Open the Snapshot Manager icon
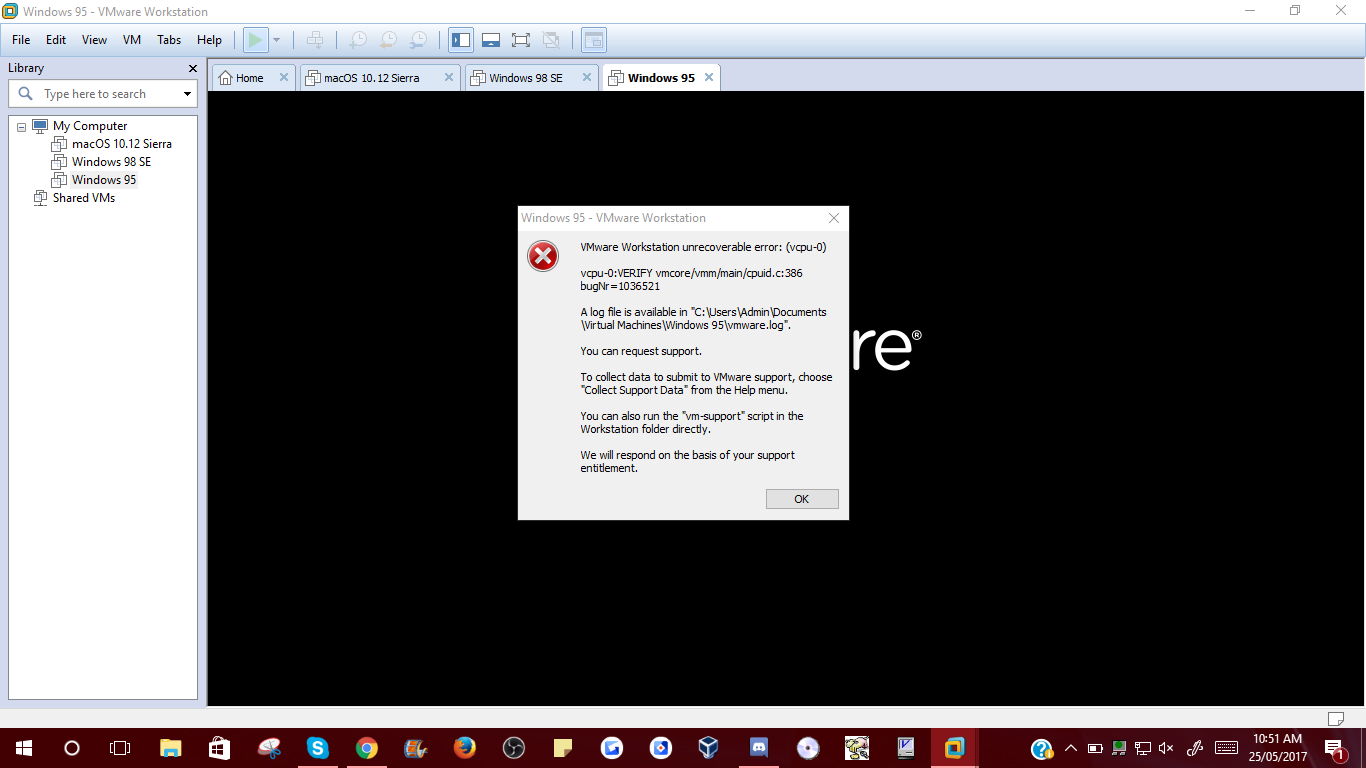1366x768 pixels. tap(419, 40)
